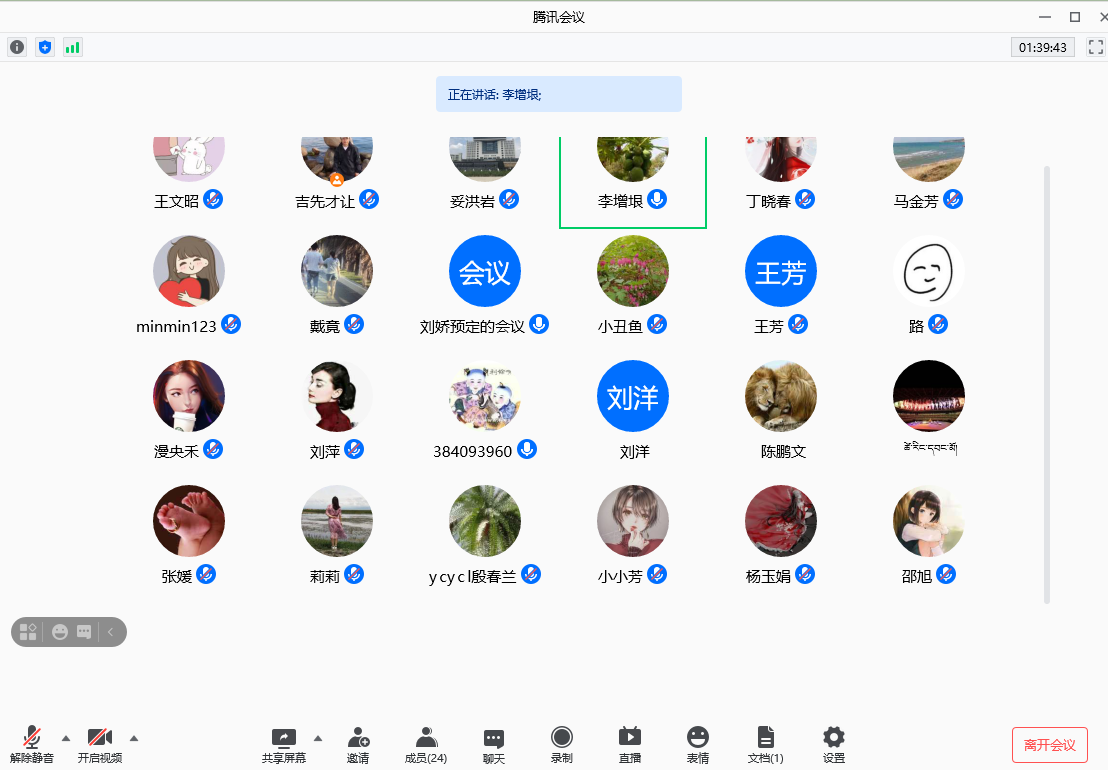Click the participant list vertical scrollbar
The width and height of the screenshot is (1108, 770).
[1047, 385]
